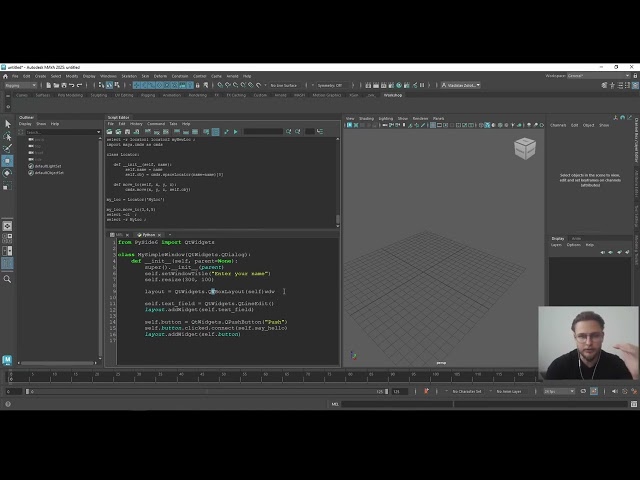
Task: Activate the Move tool in Tool Box
Action: (x=7, y=161)
